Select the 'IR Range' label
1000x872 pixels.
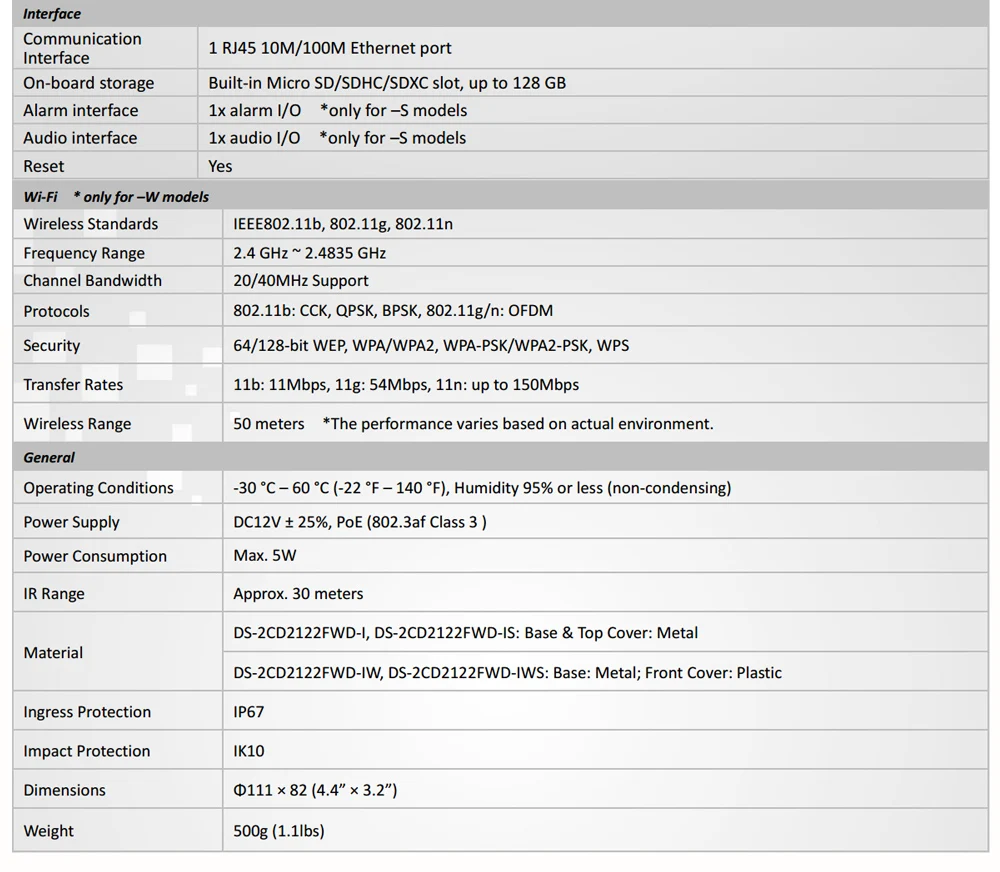click(54, 594)
